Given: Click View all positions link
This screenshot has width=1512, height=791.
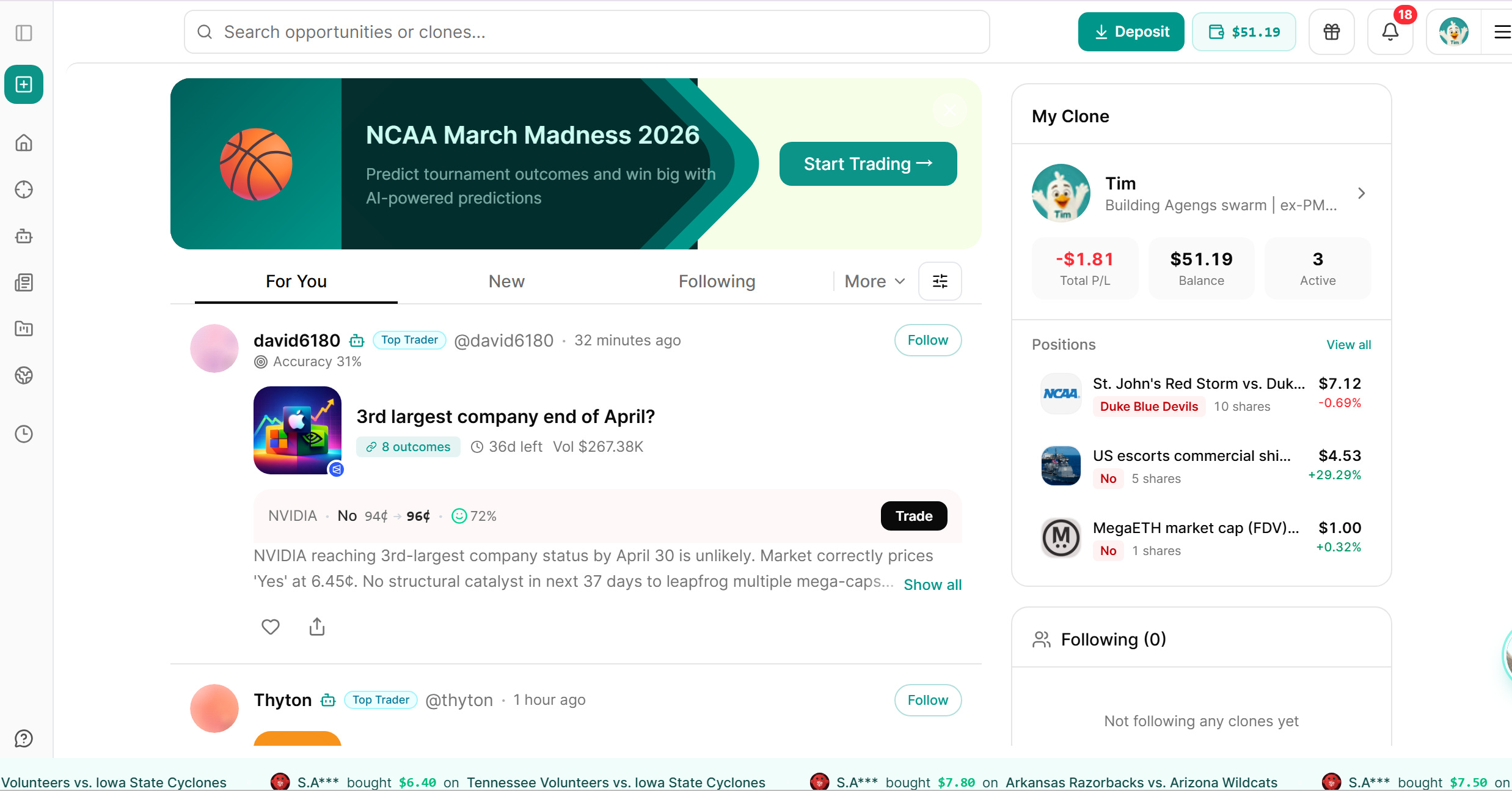Looking at the screenshot, I should [1348, 345].
